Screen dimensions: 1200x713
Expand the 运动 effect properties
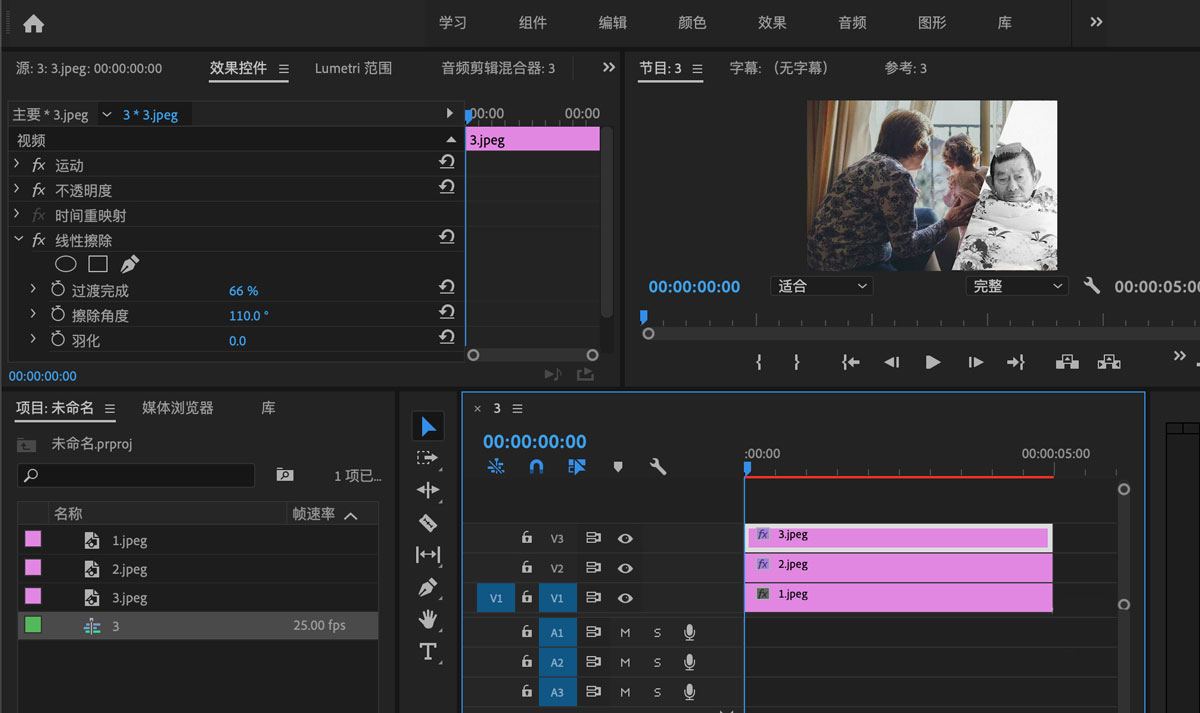click(x=18, y=164)
